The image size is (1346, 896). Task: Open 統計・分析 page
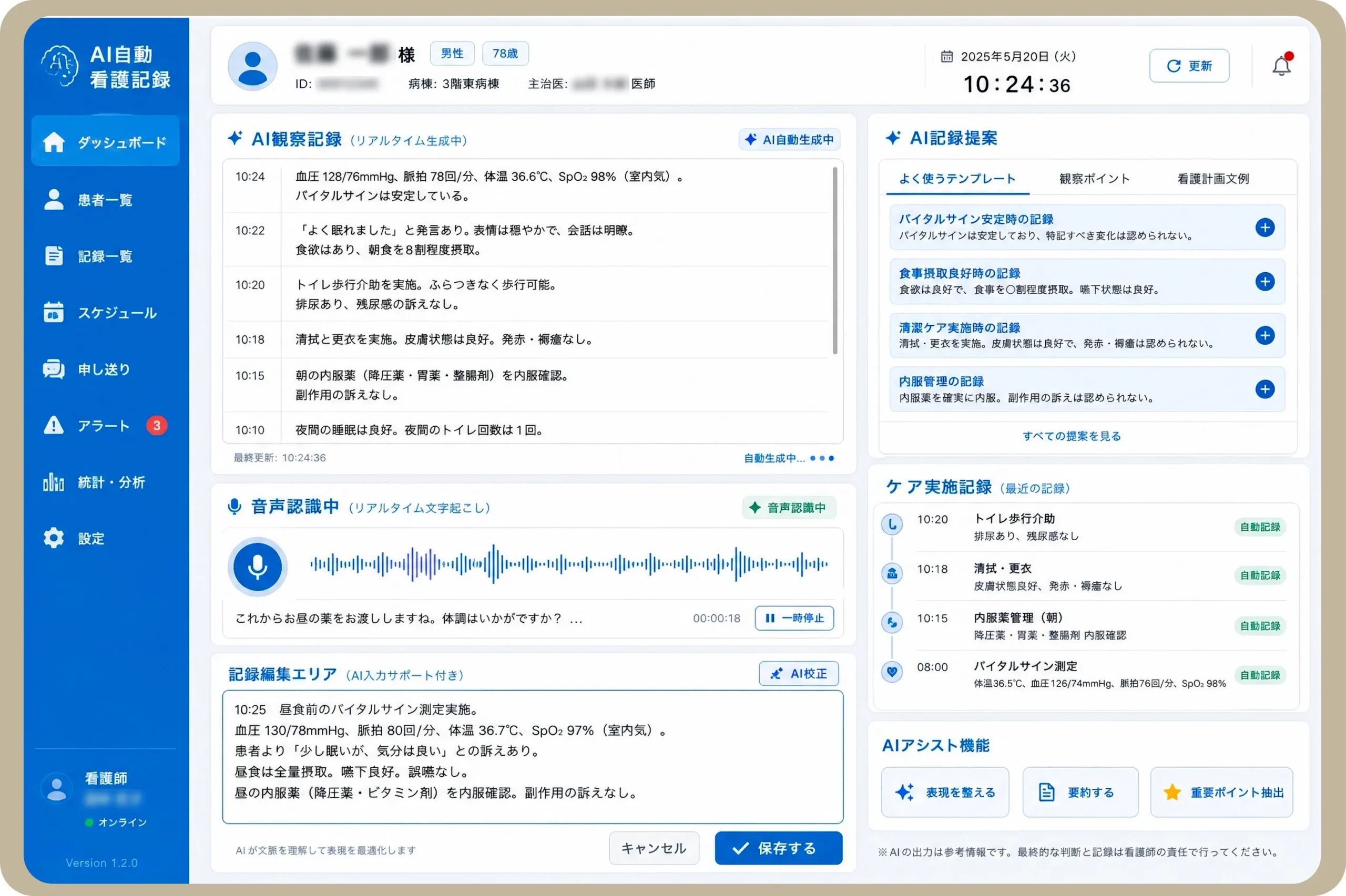pos(94,482)
